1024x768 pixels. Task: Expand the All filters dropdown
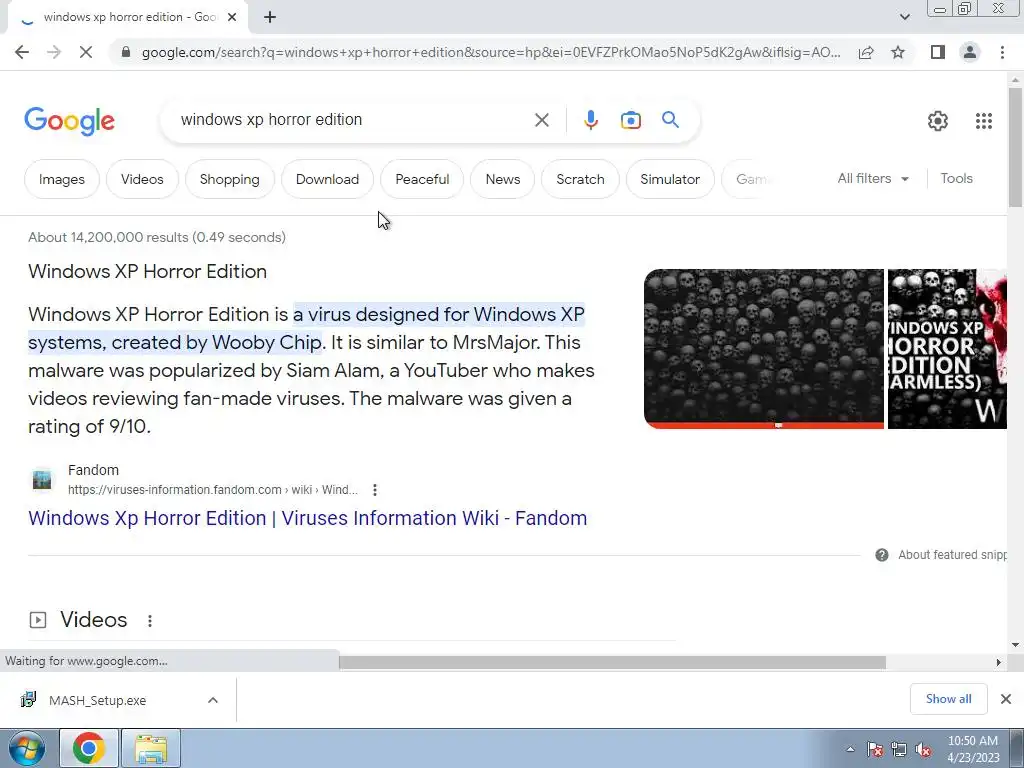tap(873, 178)
